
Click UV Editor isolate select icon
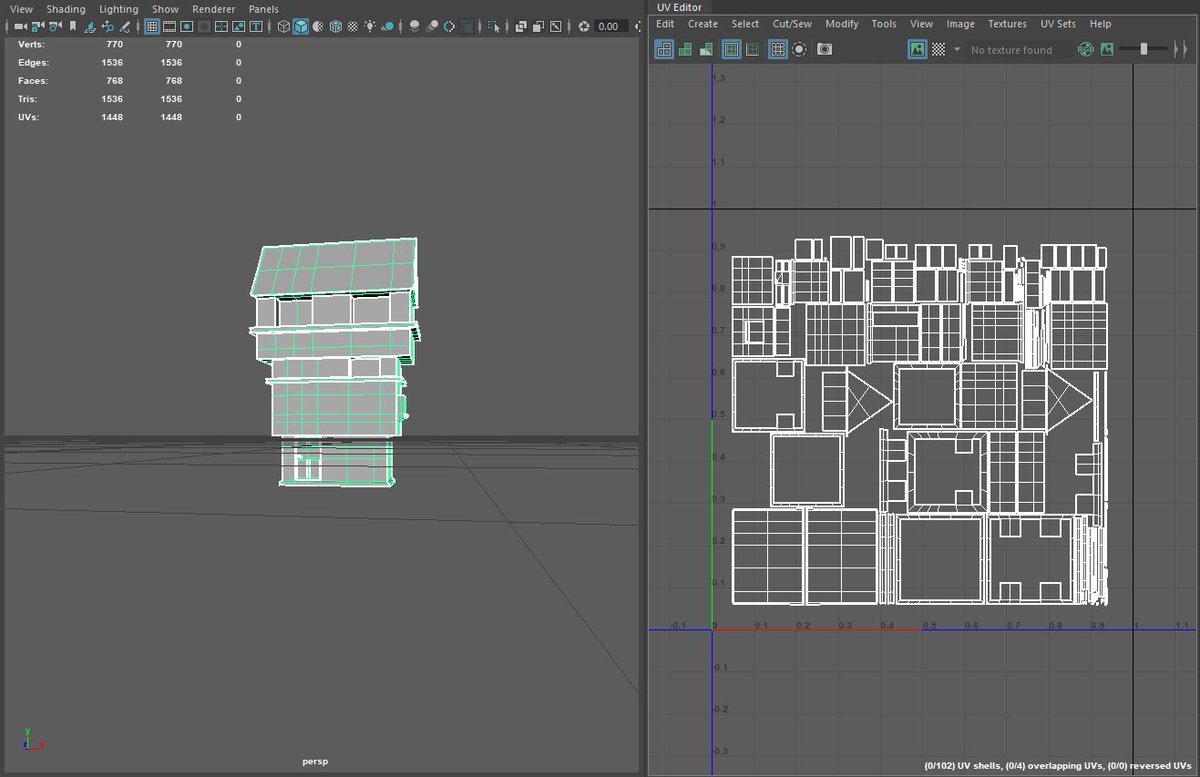[799, 49]
